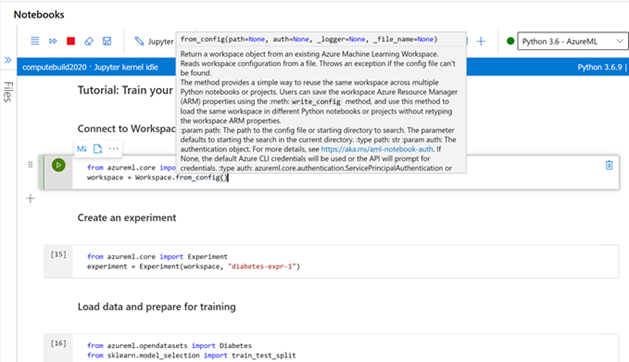Click the Notebooks page title
The width and height of the screenshot is (629, 362).
coord(39,14)
